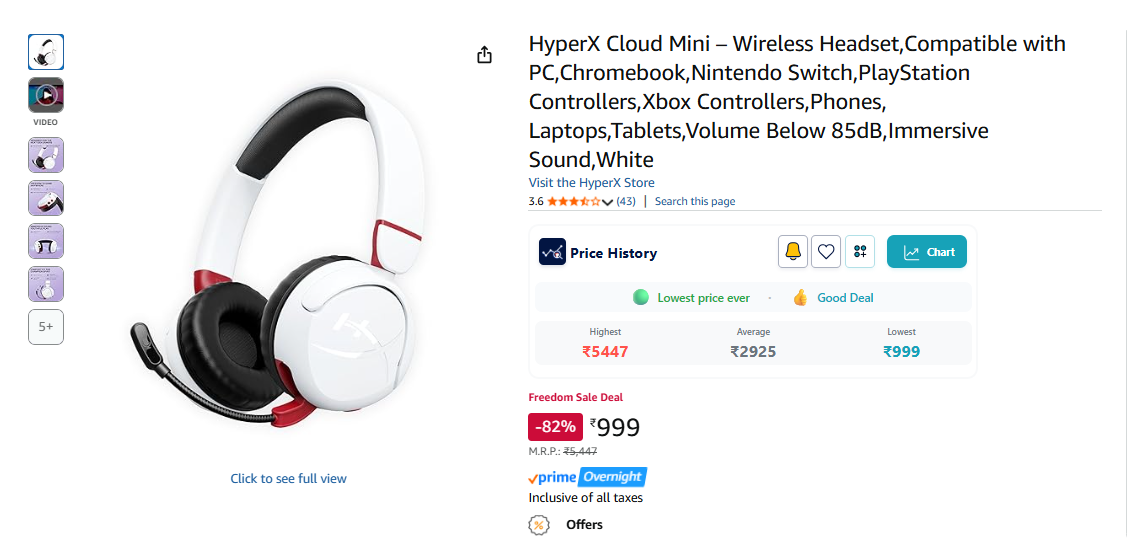
Task: Click the thumbs-up Good Deal icon
Action: click(x=800, y=298)
